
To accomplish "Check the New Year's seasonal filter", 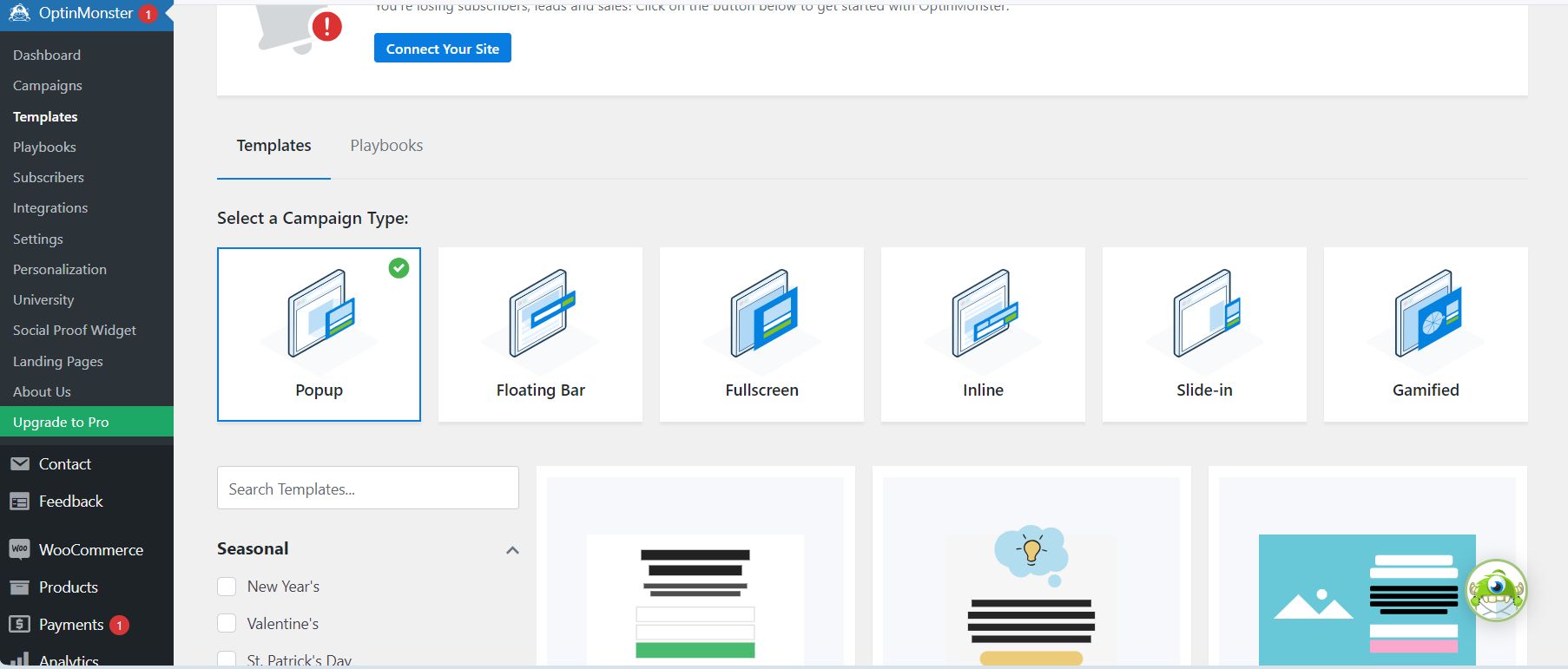I will click(227, 587).
